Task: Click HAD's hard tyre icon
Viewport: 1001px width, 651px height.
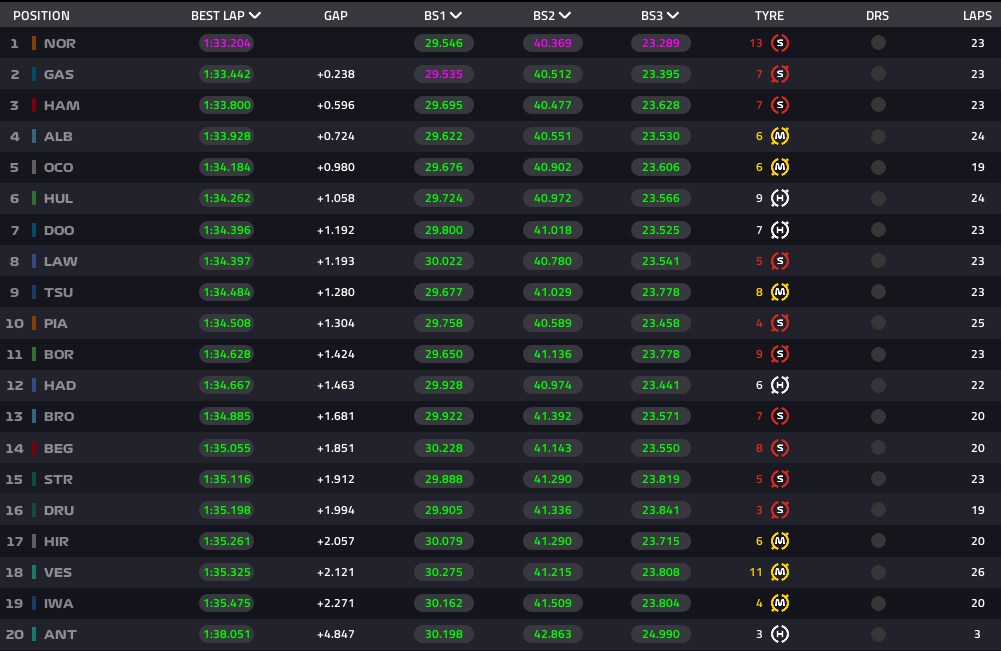Action: click(779, 385)
